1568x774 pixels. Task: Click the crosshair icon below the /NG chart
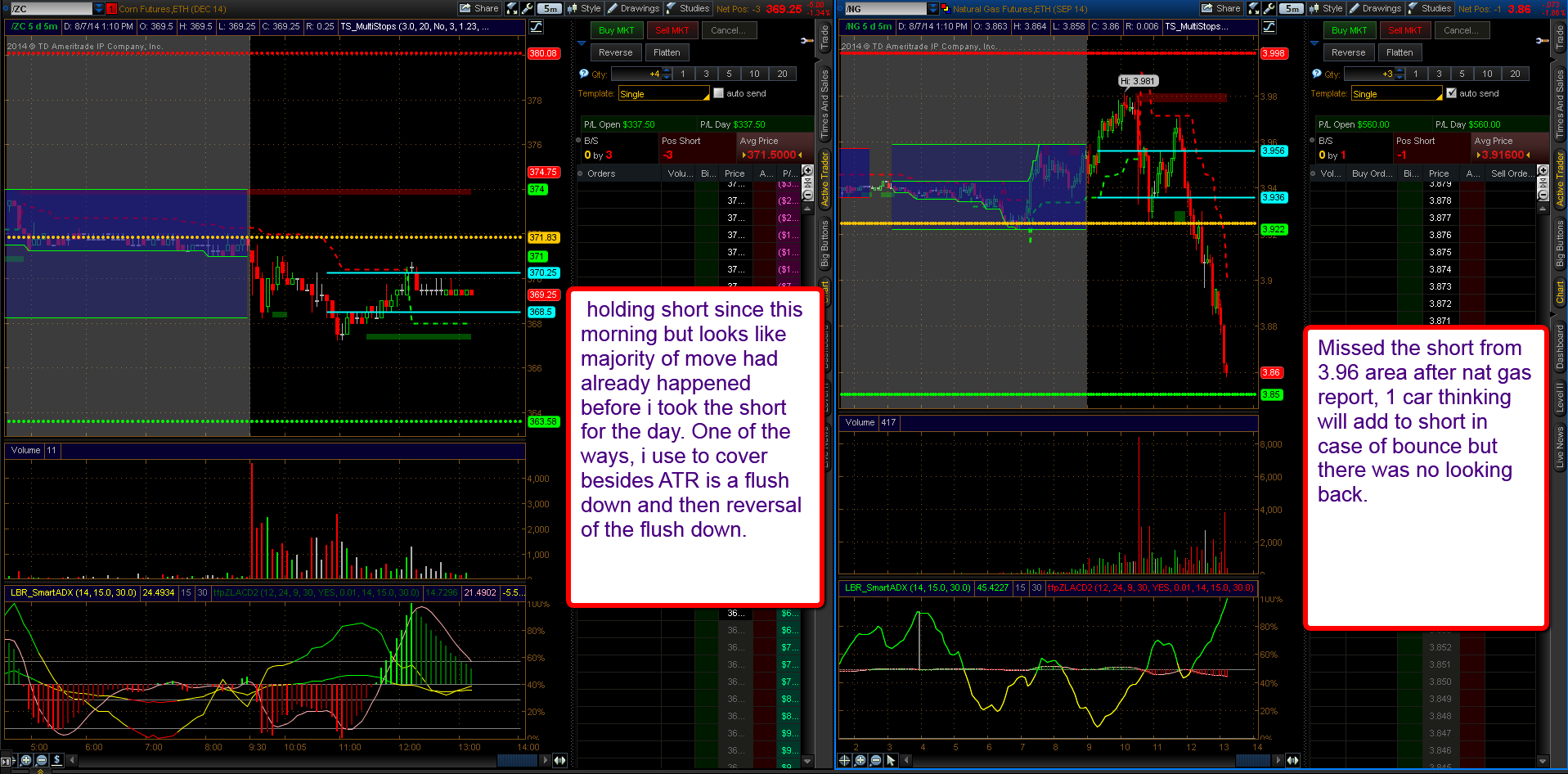(845, 760)
